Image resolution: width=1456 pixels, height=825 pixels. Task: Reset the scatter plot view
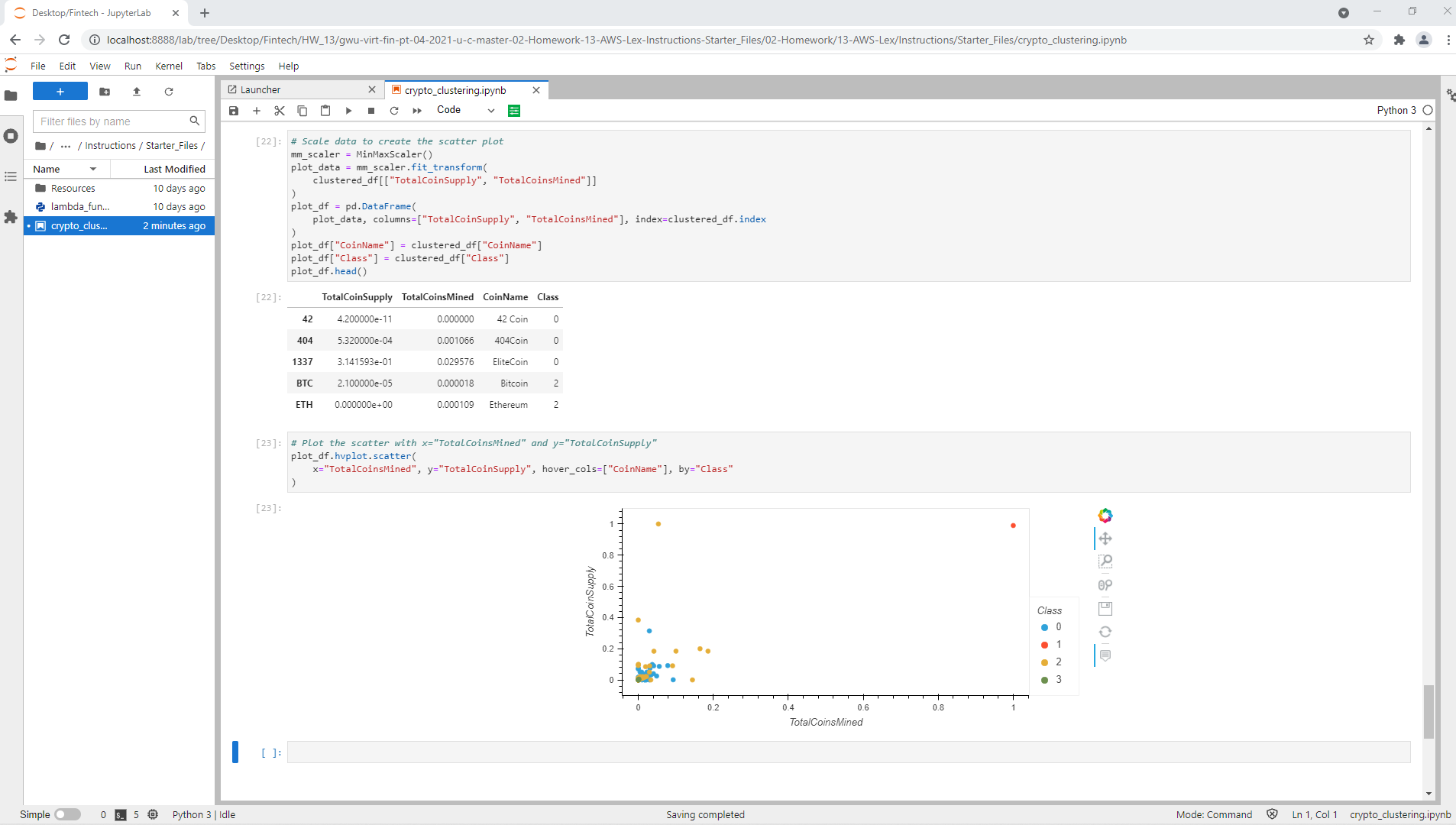1105,632
